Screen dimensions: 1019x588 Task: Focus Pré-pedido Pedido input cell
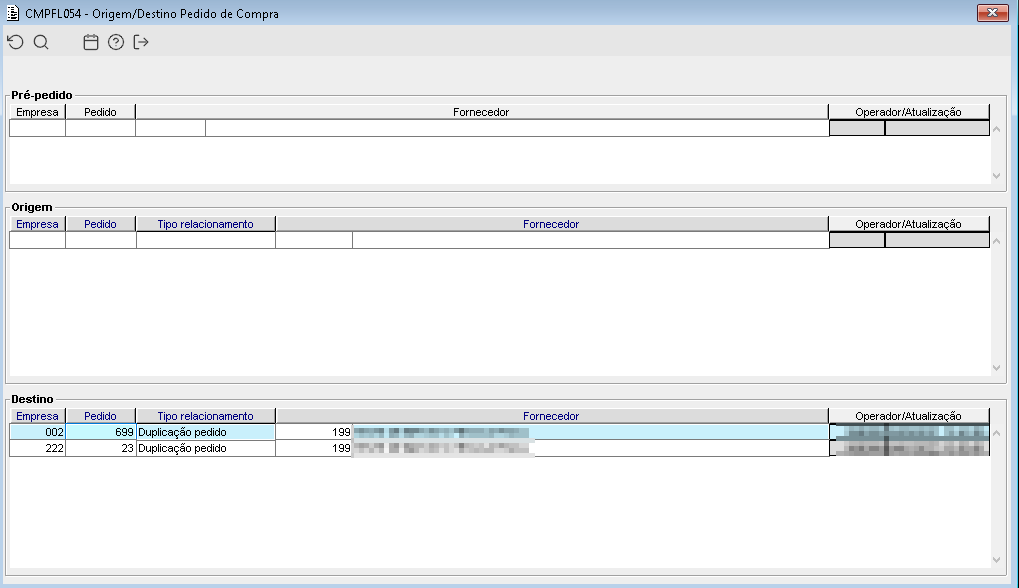click(x=101, y=128)
